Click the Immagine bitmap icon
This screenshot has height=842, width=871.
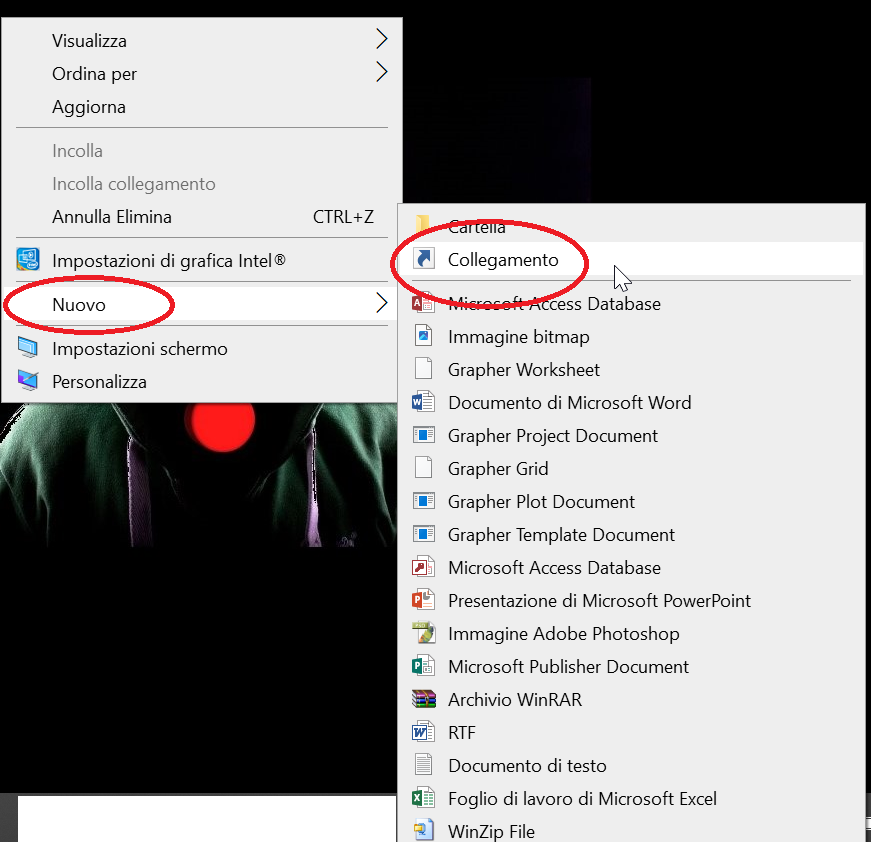[x=423, y=335]
